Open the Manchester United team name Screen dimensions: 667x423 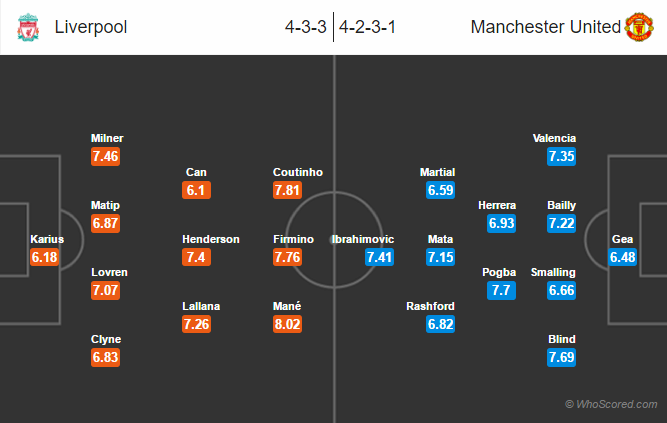click(x=546, y=27)
